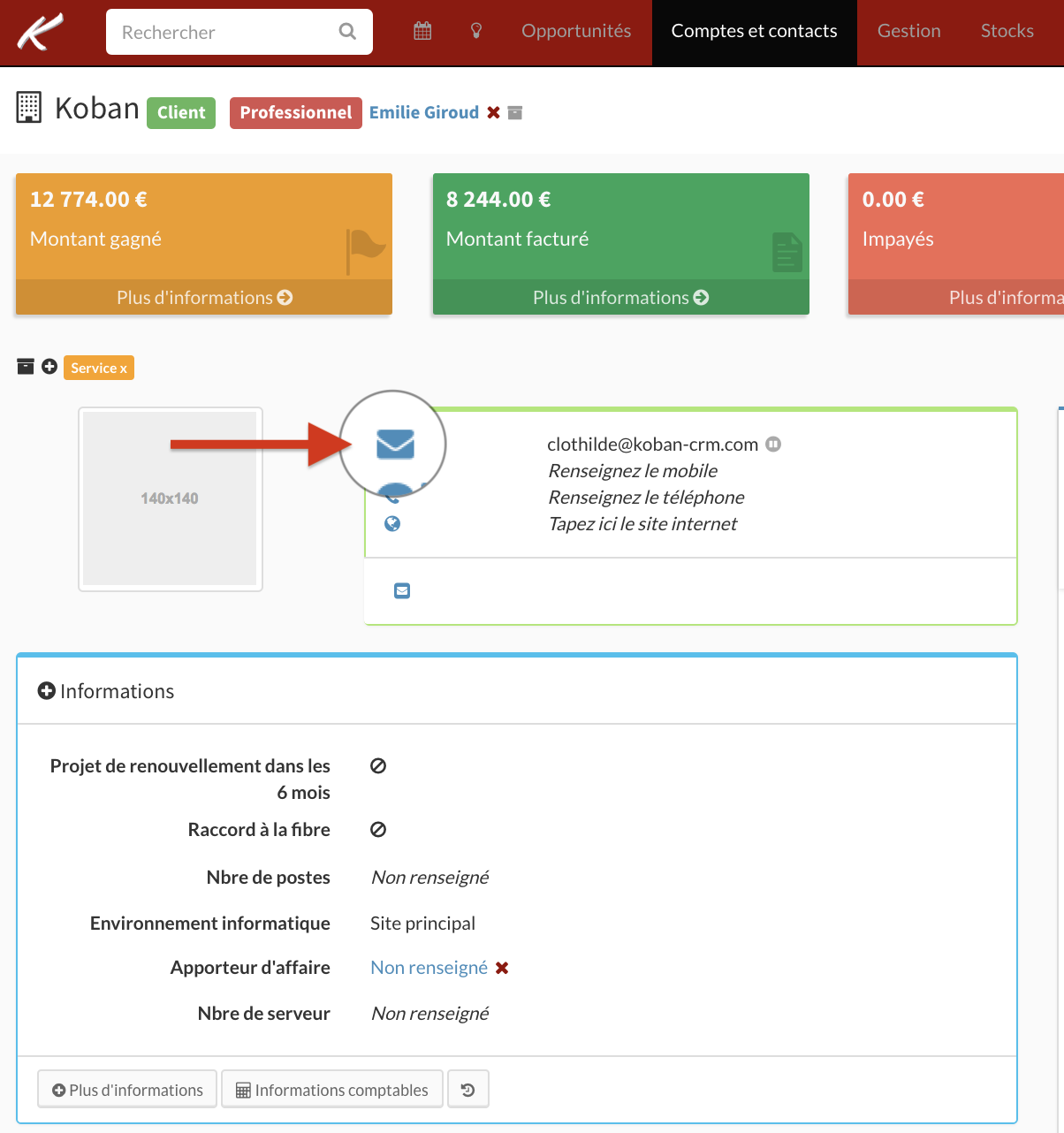Click the 140x140 placeholder image
Image resolution: width=1064 pixels, height=1133 pixels.
tap(170, 498)
